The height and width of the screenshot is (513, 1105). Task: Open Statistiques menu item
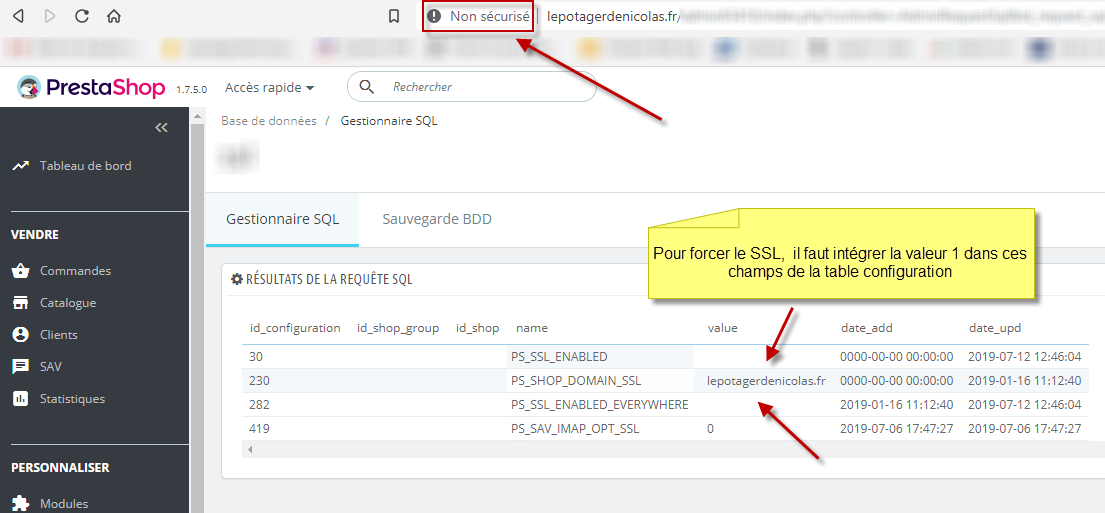[72, 398]
